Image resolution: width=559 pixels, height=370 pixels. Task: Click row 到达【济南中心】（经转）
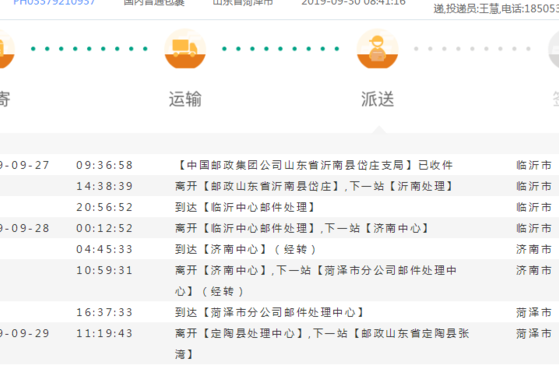246,249
